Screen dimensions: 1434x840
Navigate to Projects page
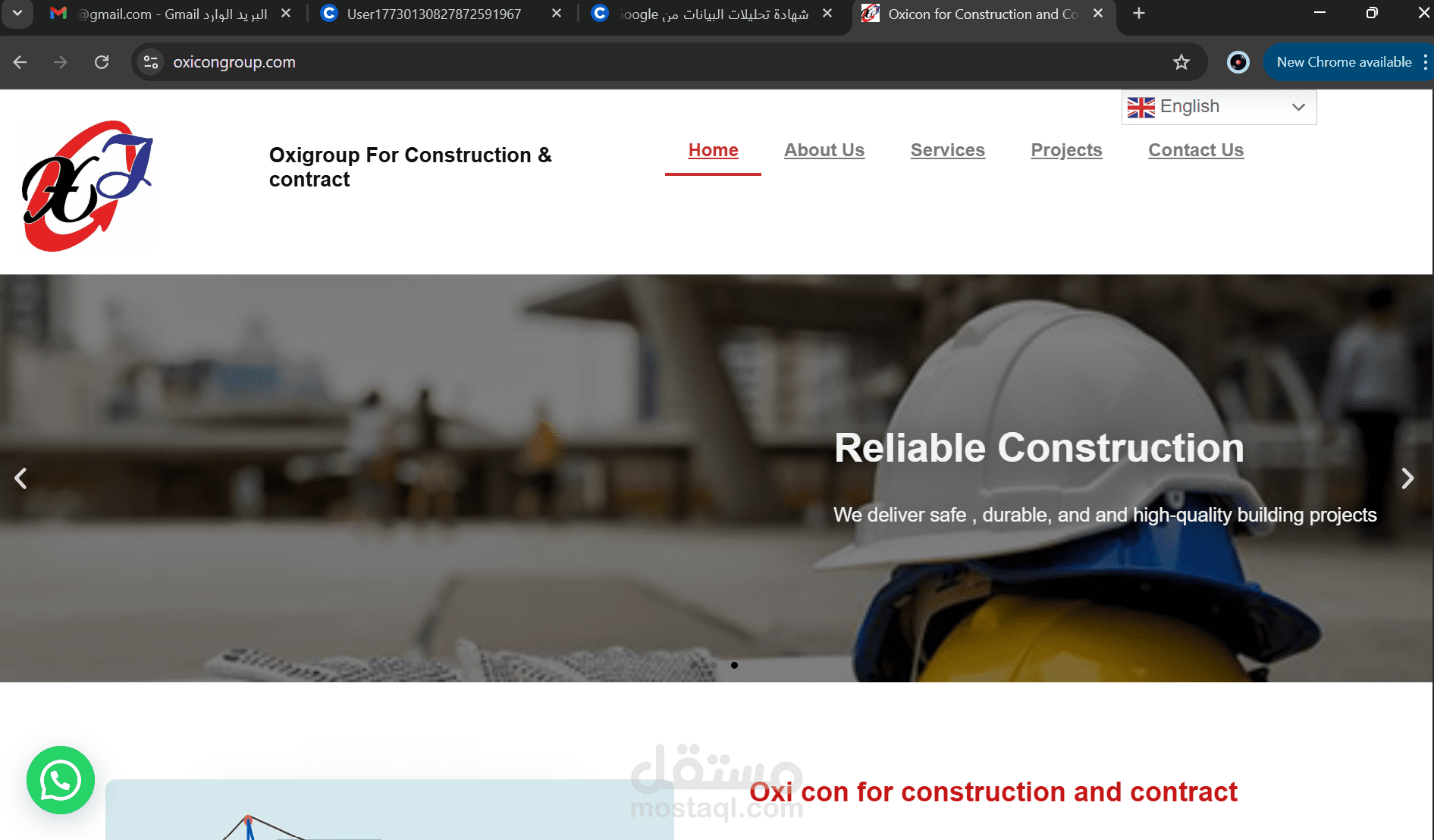1066,150
